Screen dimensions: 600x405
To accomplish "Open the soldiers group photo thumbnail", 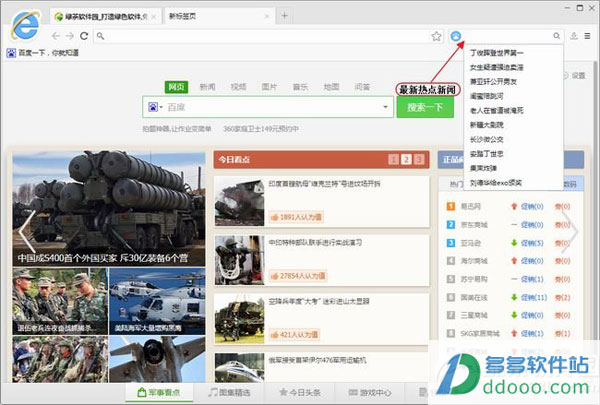I will tap(60, 301).
